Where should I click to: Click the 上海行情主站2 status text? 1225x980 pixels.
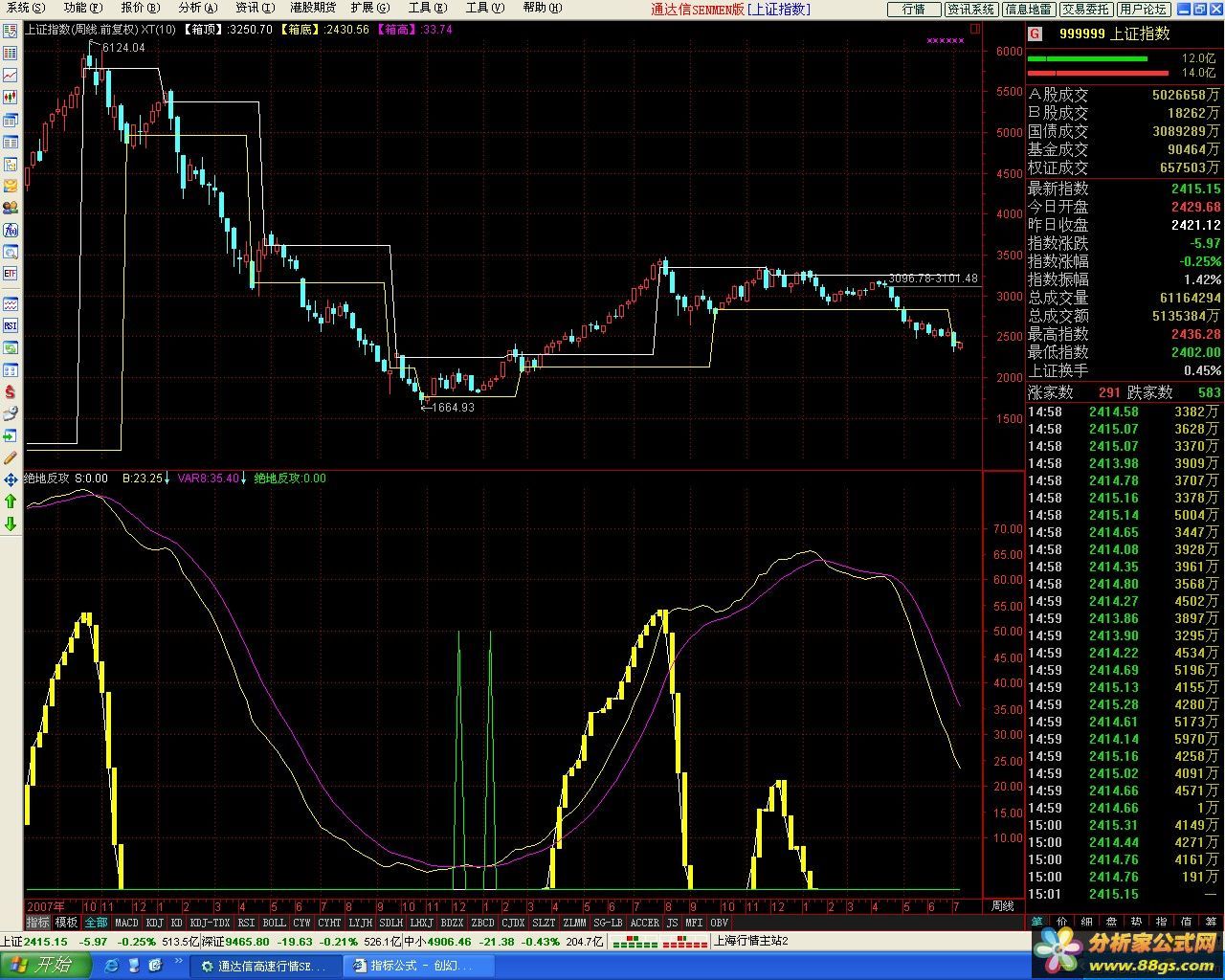coord(751,942)
